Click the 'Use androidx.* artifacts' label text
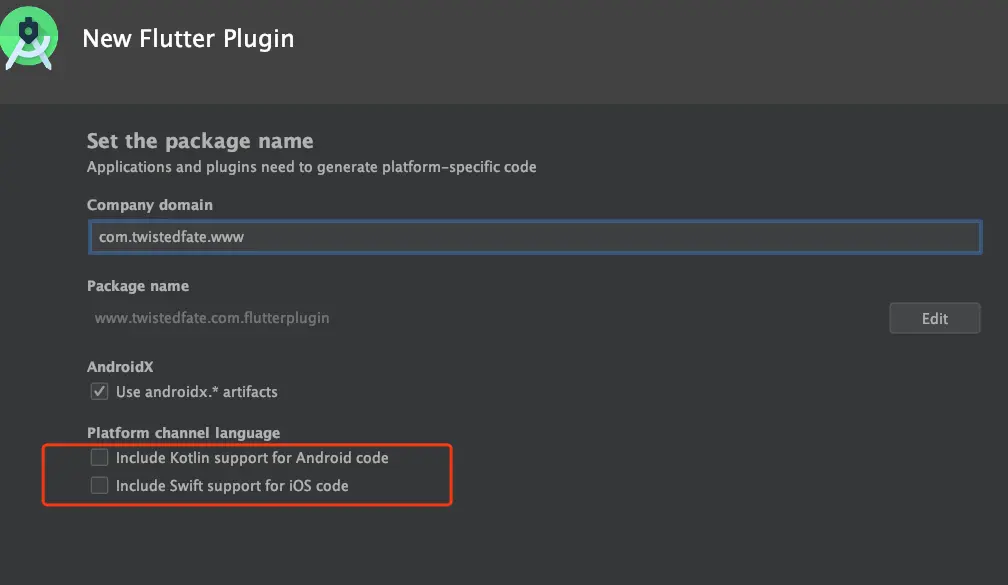The image size is (1008, 585). [x=197, y=392]
